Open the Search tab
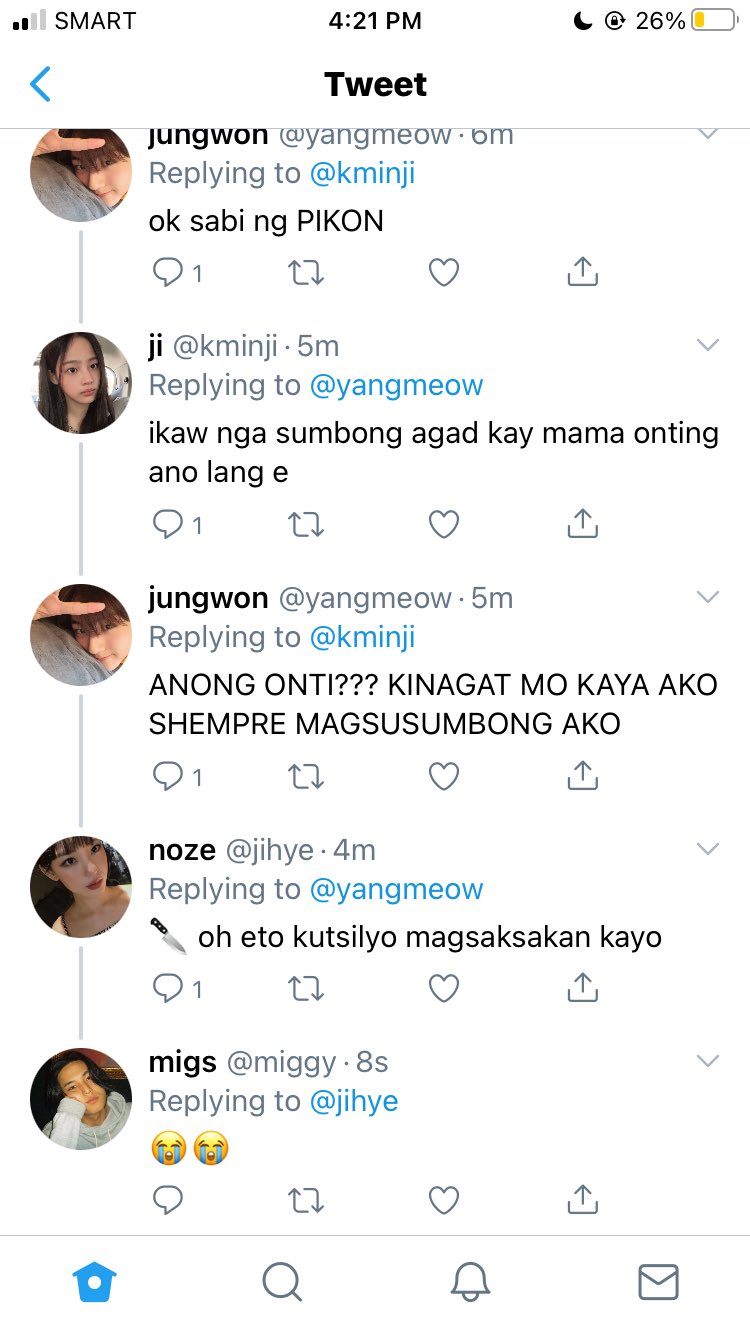750x1334 pixels. (281, 1281)
